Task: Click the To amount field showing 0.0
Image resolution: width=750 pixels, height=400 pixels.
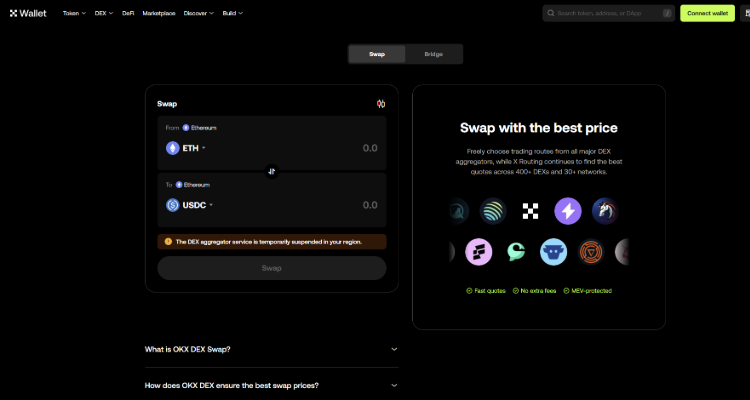Action: click(x=370, y=205)
